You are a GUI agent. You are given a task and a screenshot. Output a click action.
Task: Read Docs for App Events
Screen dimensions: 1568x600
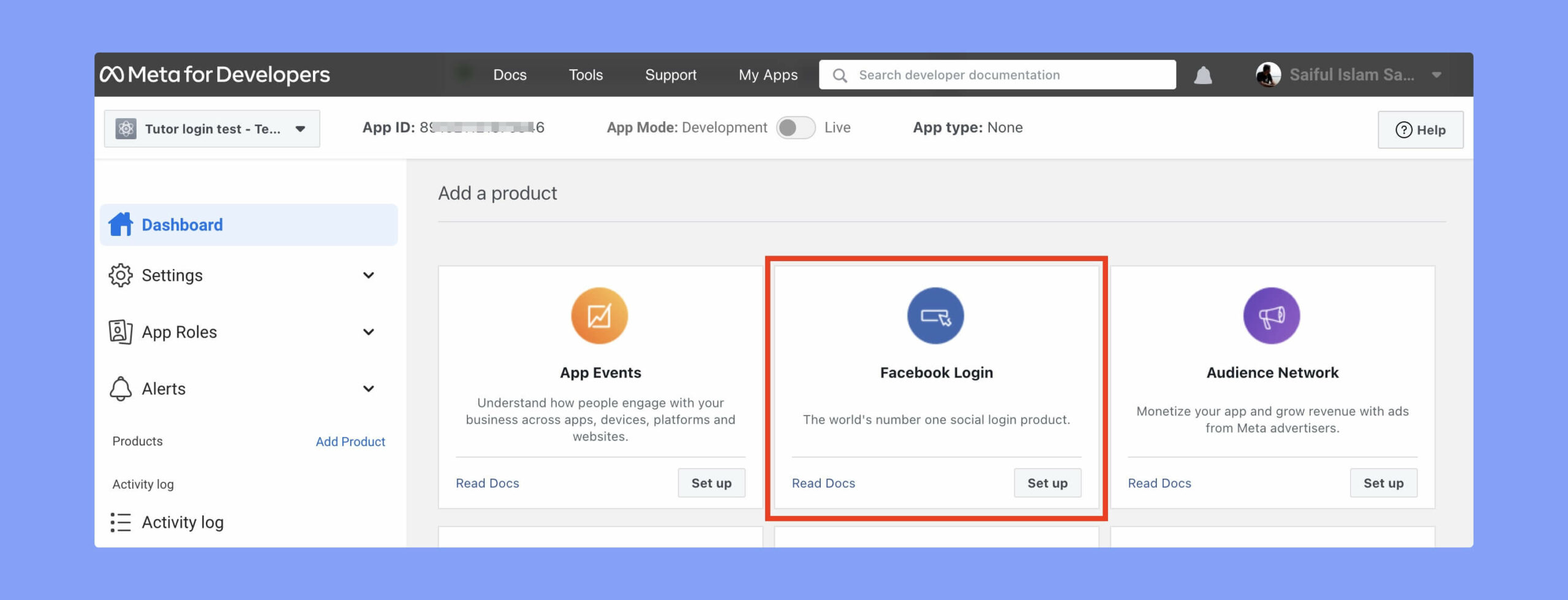point(487,483)
